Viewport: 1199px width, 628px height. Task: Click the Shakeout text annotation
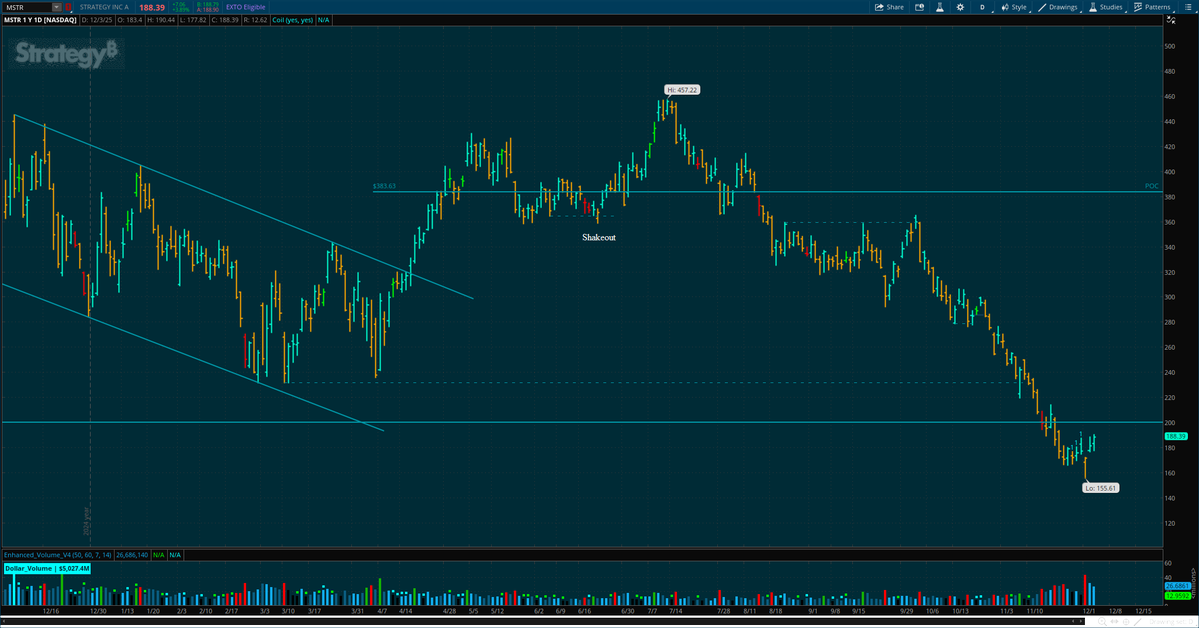click(599, 237)
